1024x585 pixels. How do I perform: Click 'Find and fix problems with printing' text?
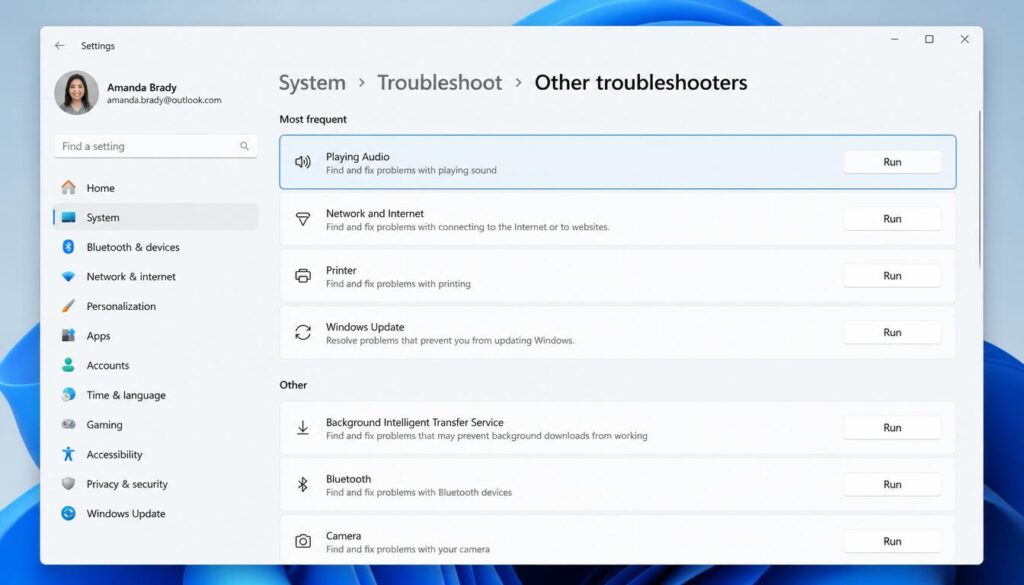398,284
